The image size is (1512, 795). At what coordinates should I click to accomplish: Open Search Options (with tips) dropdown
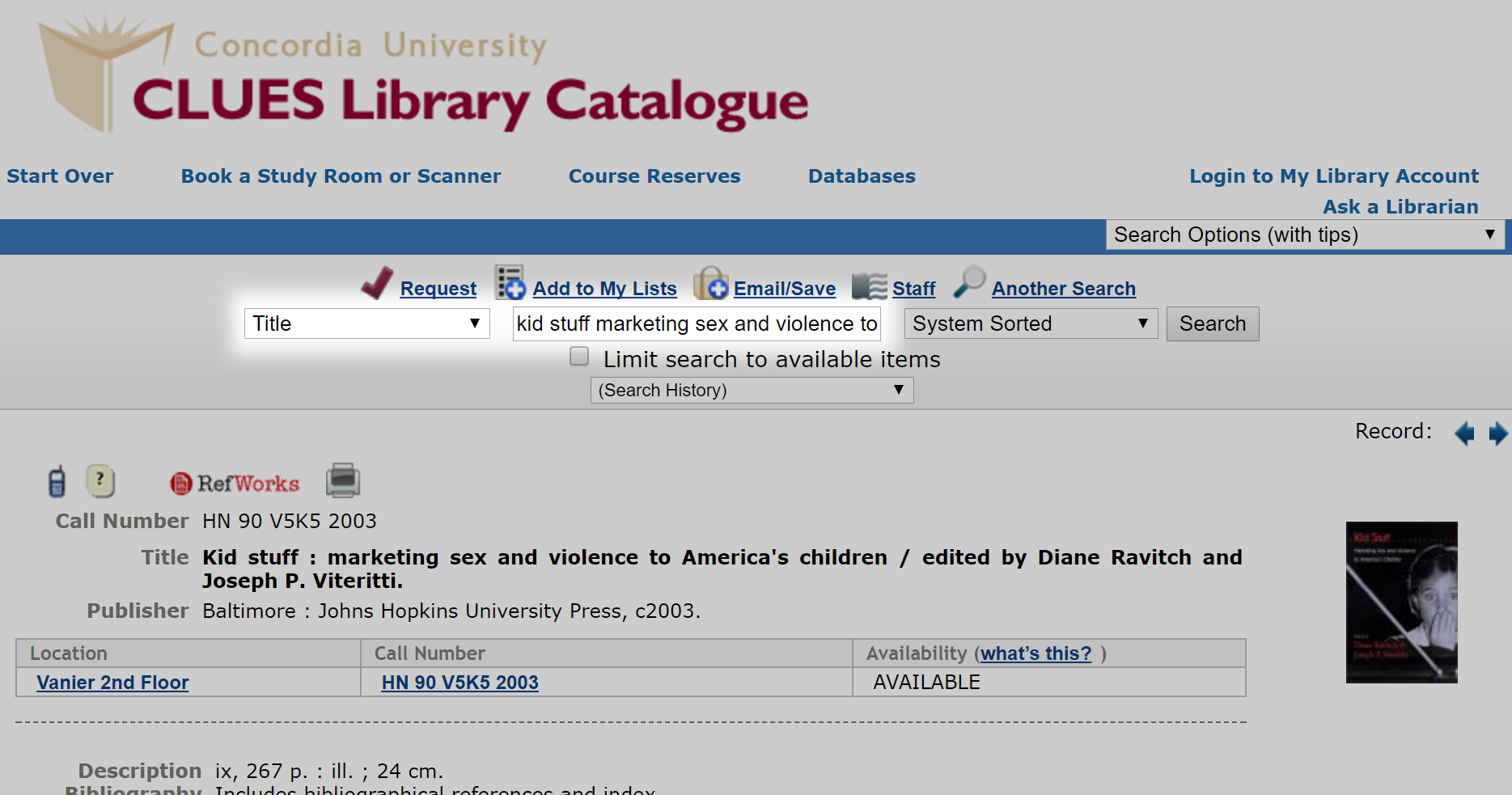(x=1304, y=235)
